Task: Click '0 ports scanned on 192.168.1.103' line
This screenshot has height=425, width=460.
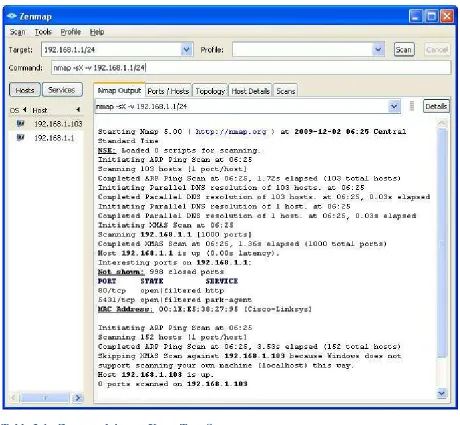Action: [x=173, y=384]
